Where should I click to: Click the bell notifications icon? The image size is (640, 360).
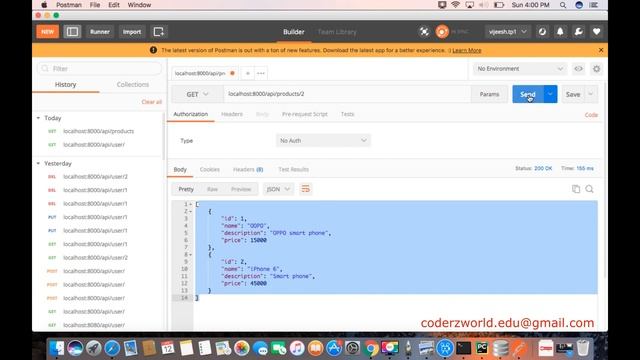tap(560, 31)
